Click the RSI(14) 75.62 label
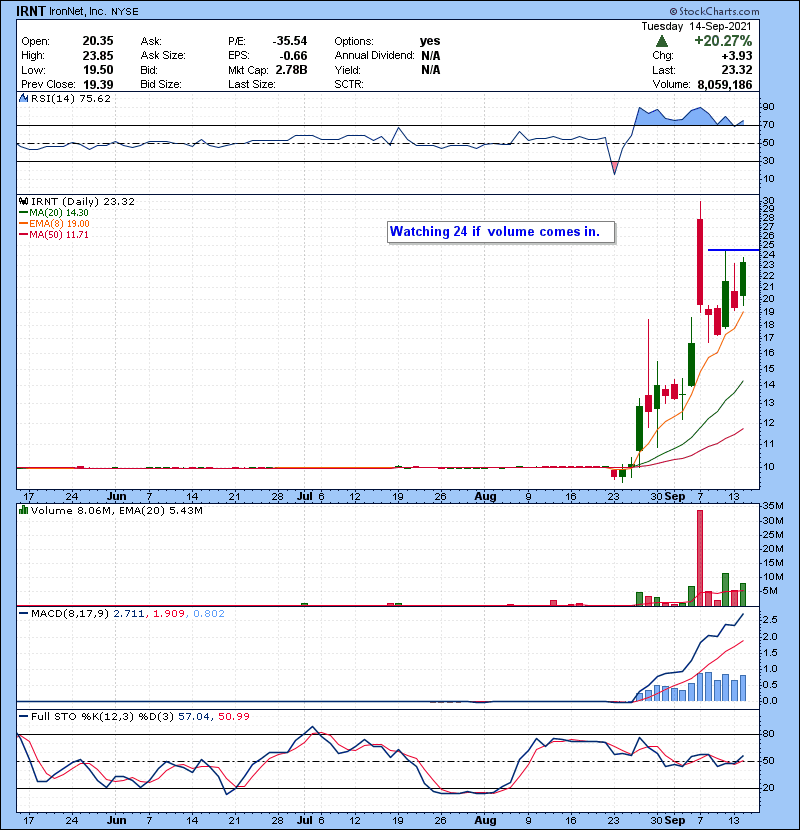Viewport: 800px width, 830px height. (x=71, y=98)
